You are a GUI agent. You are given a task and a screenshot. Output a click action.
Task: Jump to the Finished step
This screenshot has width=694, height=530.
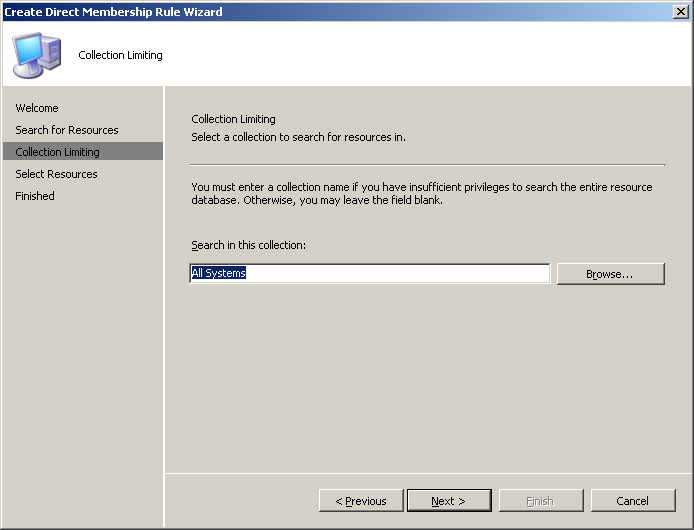click(x=35, y=196)
